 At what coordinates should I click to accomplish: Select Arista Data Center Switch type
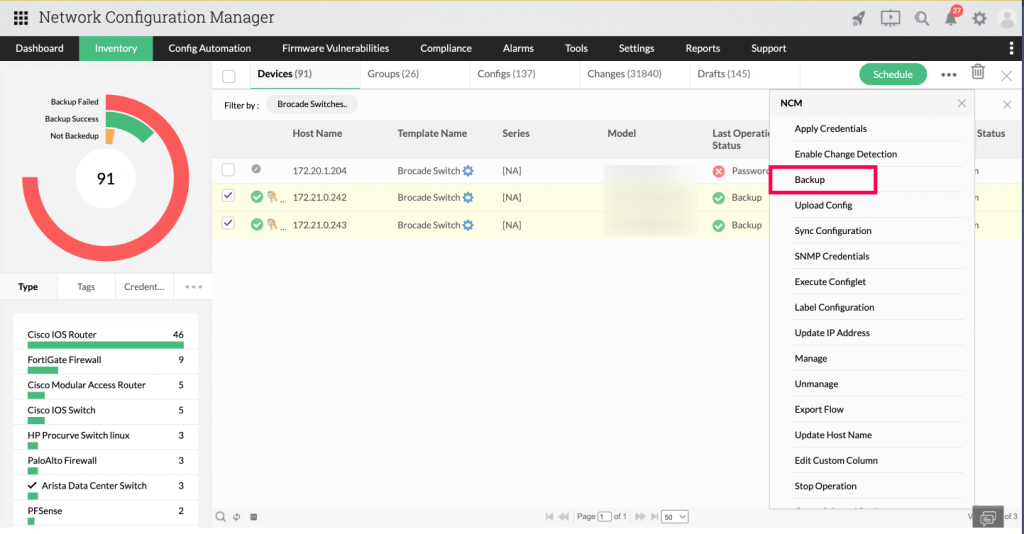(x=105, y=489)
